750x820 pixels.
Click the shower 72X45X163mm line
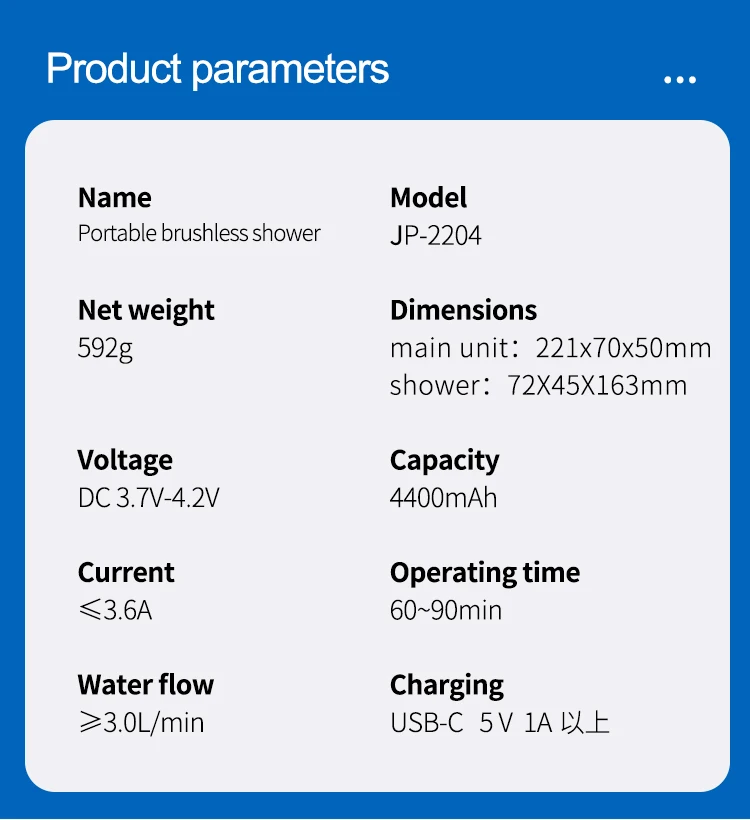539,386
